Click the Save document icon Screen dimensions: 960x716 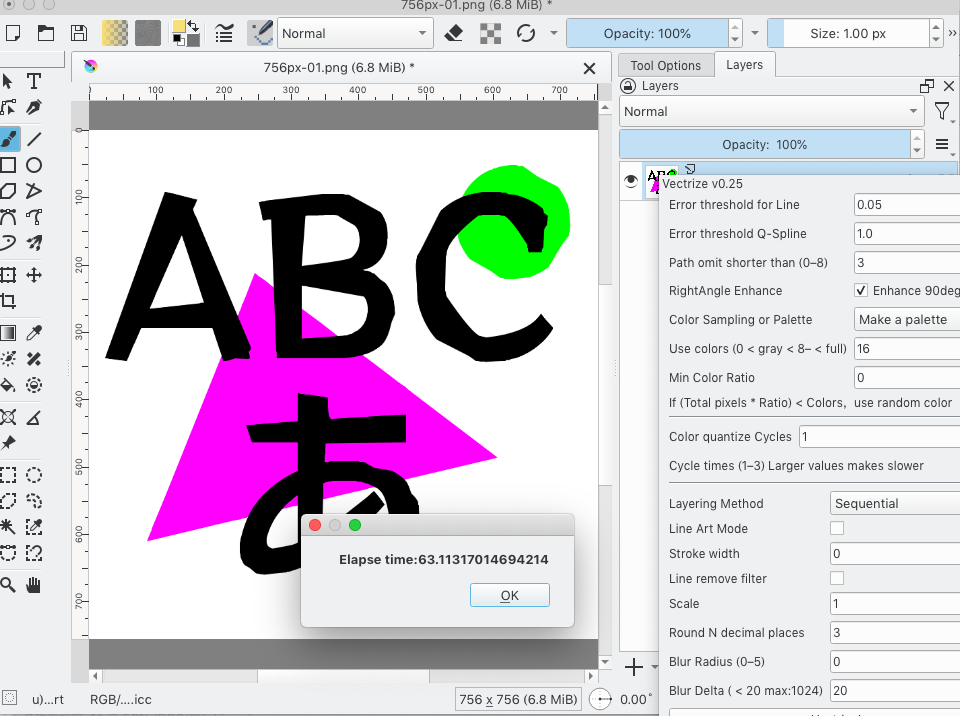click(x=78, y=33)
